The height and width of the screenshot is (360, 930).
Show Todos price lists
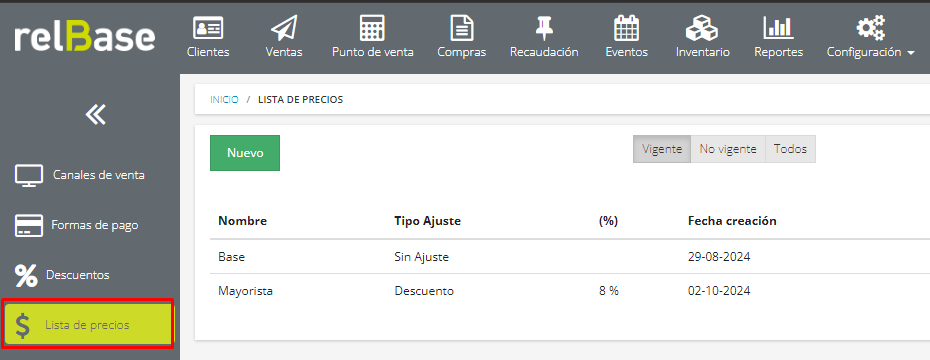tap(791, 149)
